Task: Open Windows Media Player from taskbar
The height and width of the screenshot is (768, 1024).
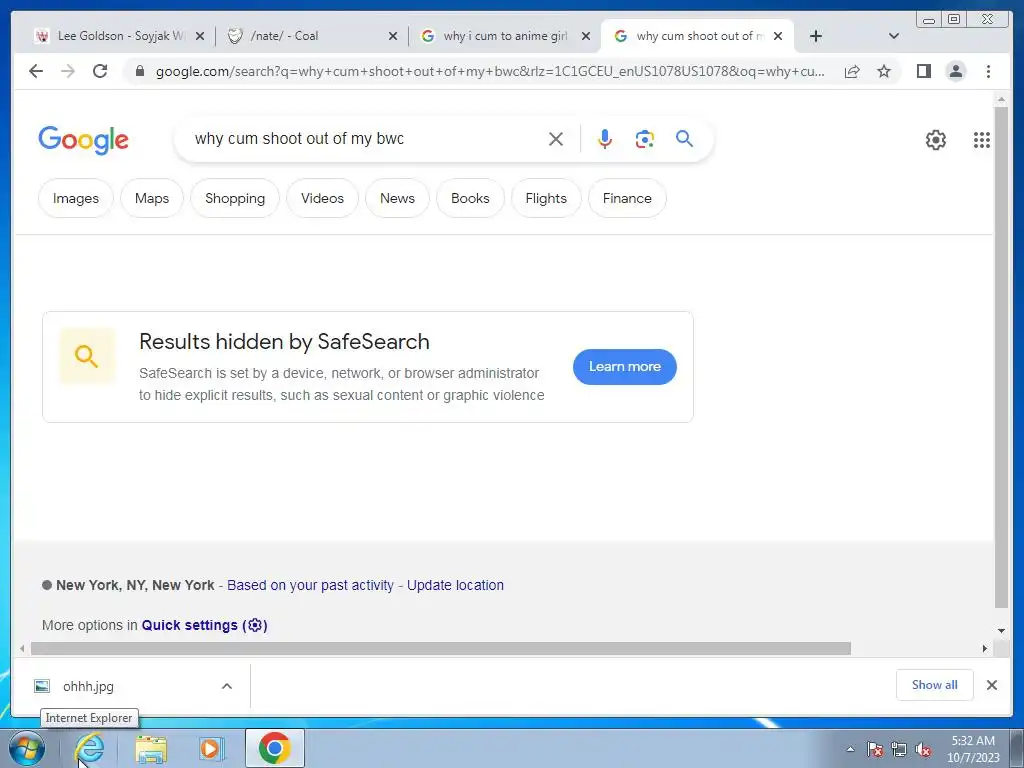Action: coord(211,748)
